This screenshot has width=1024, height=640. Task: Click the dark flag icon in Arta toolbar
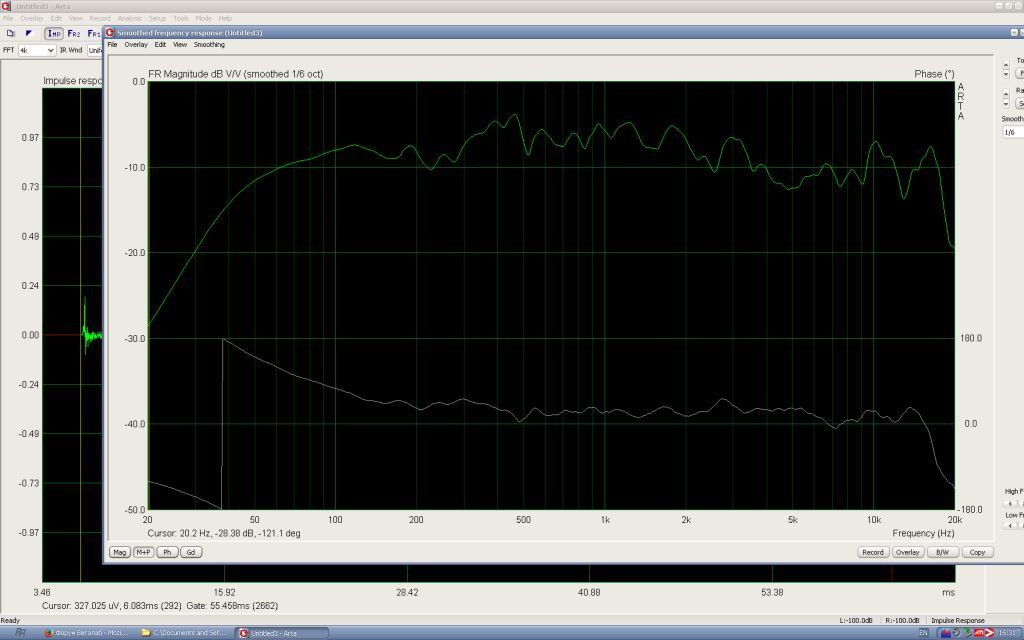coord(29,33)
